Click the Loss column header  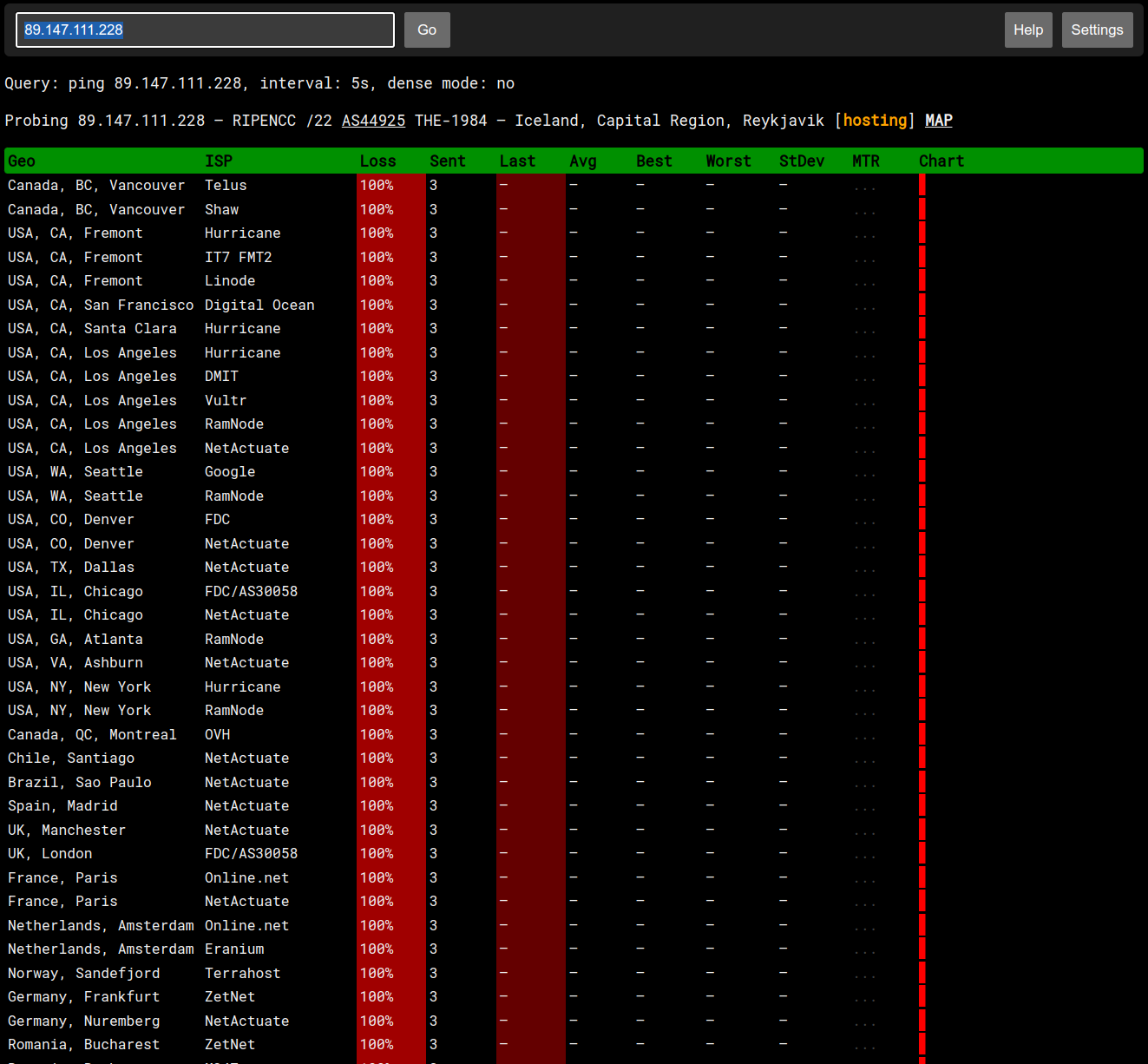click(377, 161)
